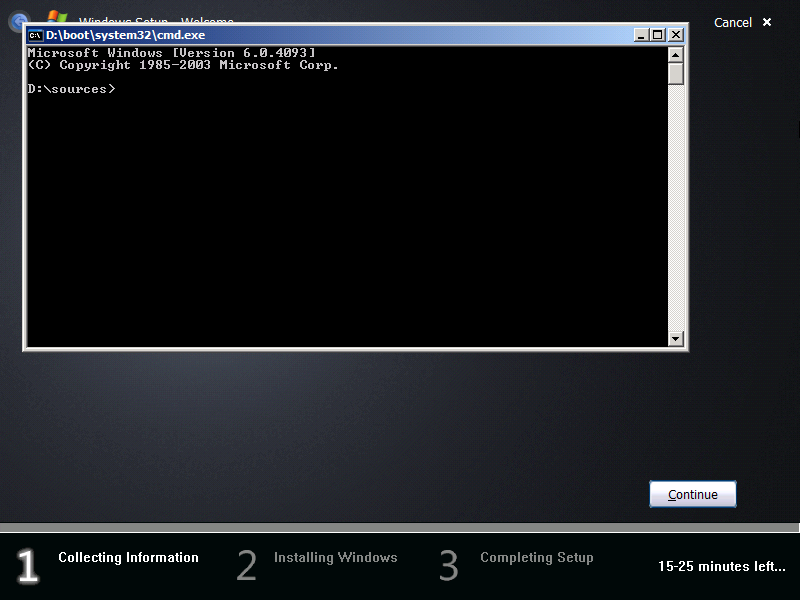Click the Copyright 1985-2003 Microsoft Corp. line
The image size is (800, 600).
point(183,65)
